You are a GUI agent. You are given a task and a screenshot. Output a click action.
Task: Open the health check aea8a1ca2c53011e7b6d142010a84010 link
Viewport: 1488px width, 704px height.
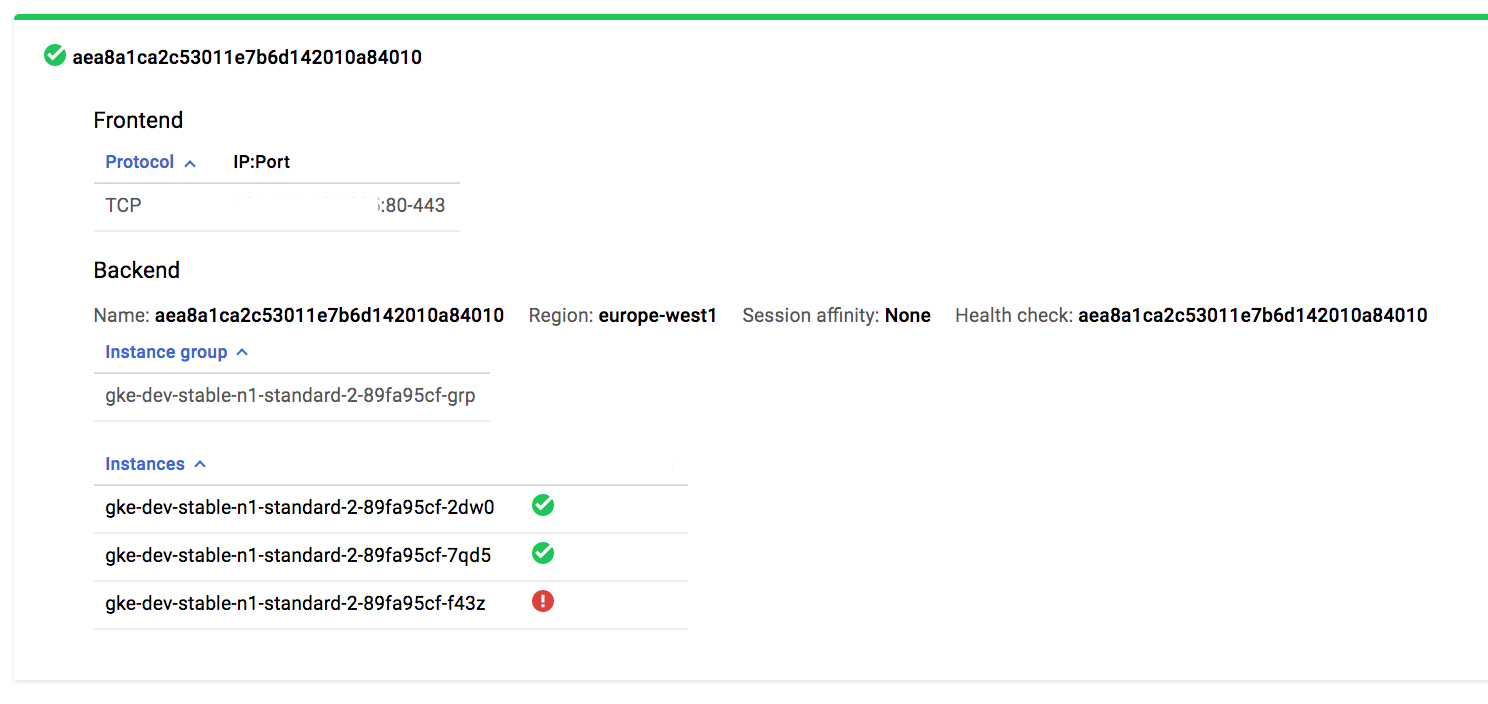point(1252,315)
